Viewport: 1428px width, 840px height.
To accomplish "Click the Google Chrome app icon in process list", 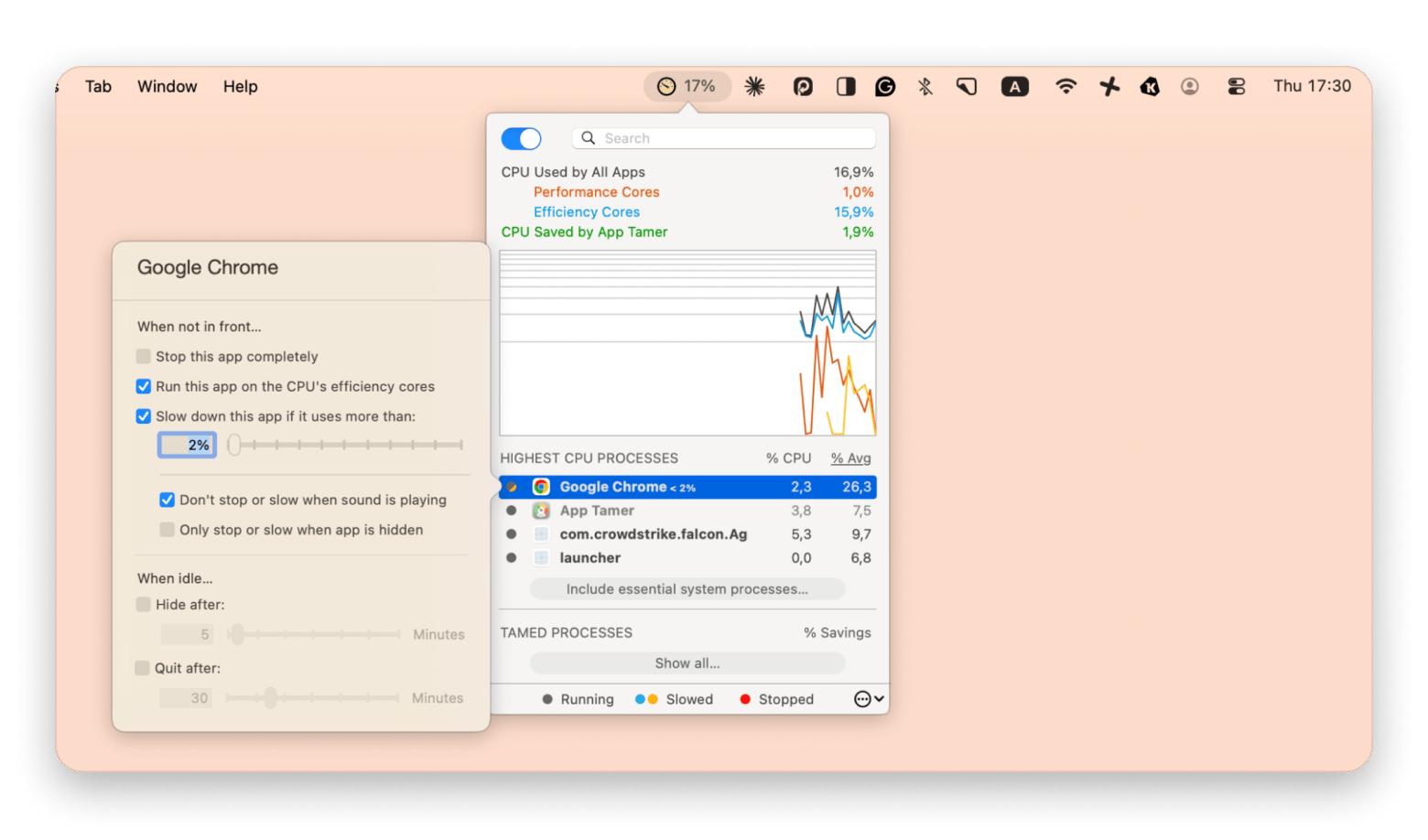I will [541, 487].
